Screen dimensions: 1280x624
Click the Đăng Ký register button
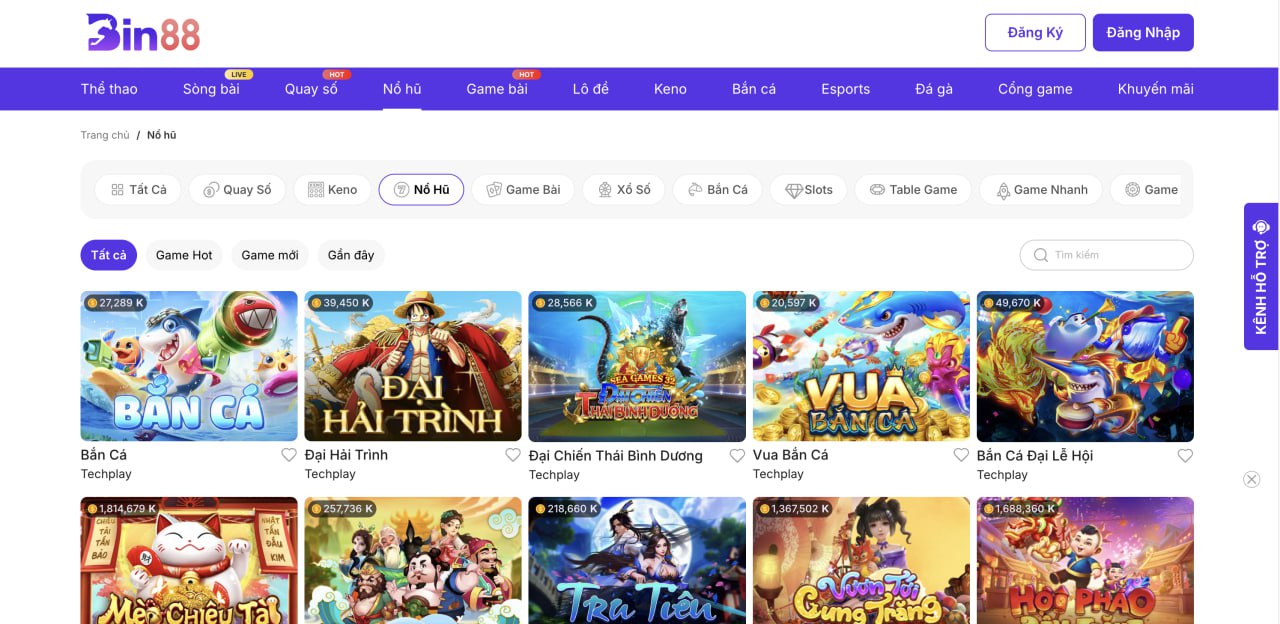pos(1035,32)
